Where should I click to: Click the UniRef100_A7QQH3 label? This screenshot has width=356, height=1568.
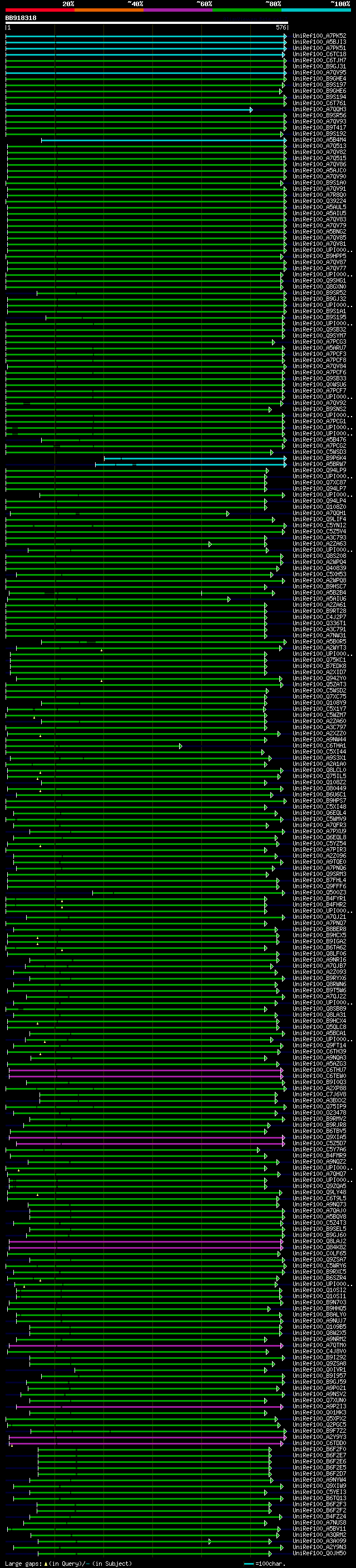tap(319, 110)
